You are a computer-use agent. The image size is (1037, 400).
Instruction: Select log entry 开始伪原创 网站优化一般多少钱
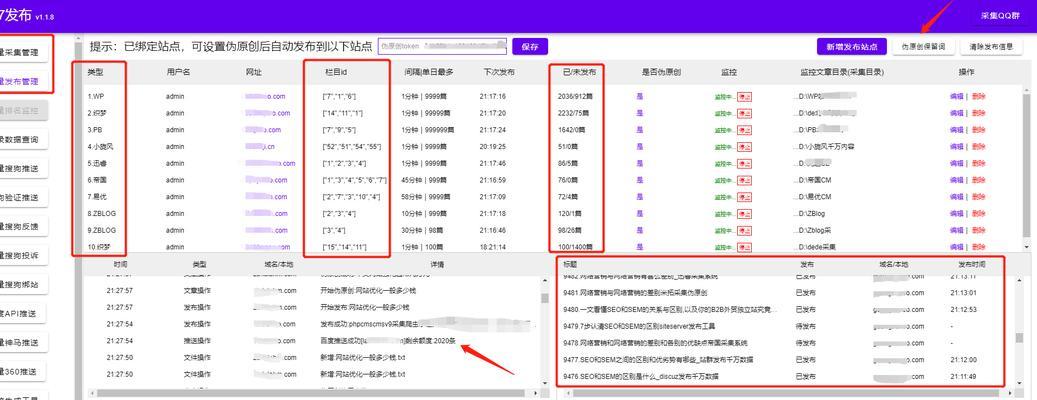(x=368, y=290)
